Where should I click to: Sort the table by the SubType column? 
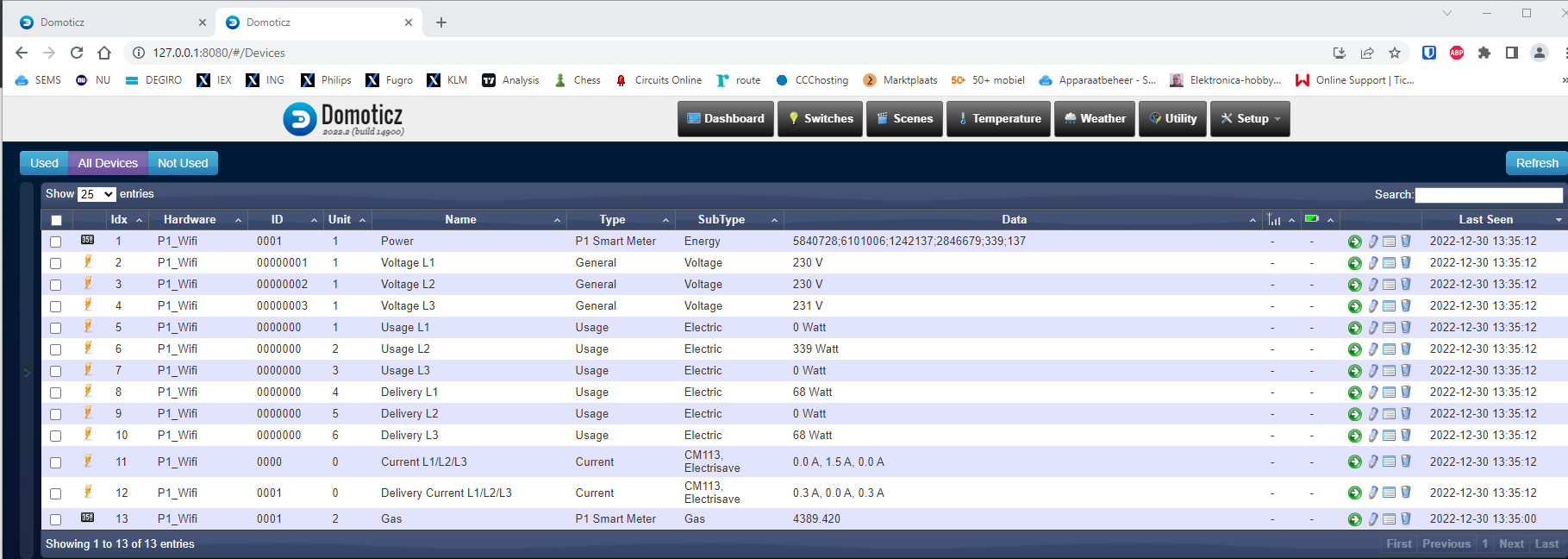coord(728,219)
